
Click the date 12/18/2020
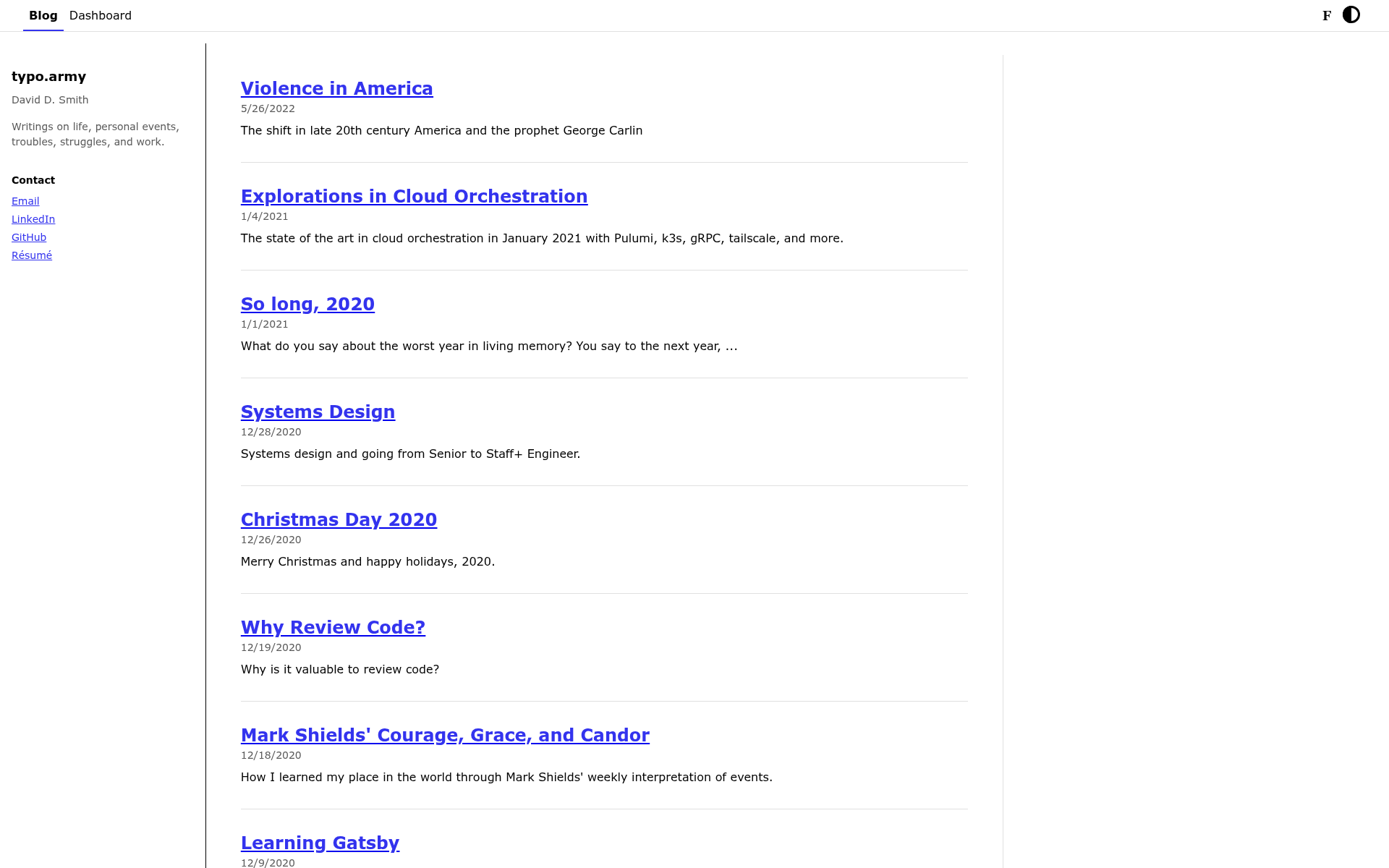(271, 755)
